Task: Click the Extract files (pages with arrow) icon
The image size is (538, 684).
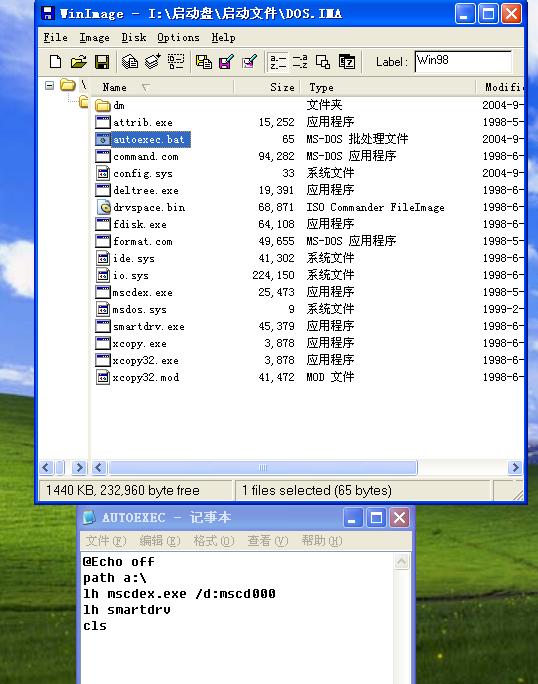Action: [153, 62]
